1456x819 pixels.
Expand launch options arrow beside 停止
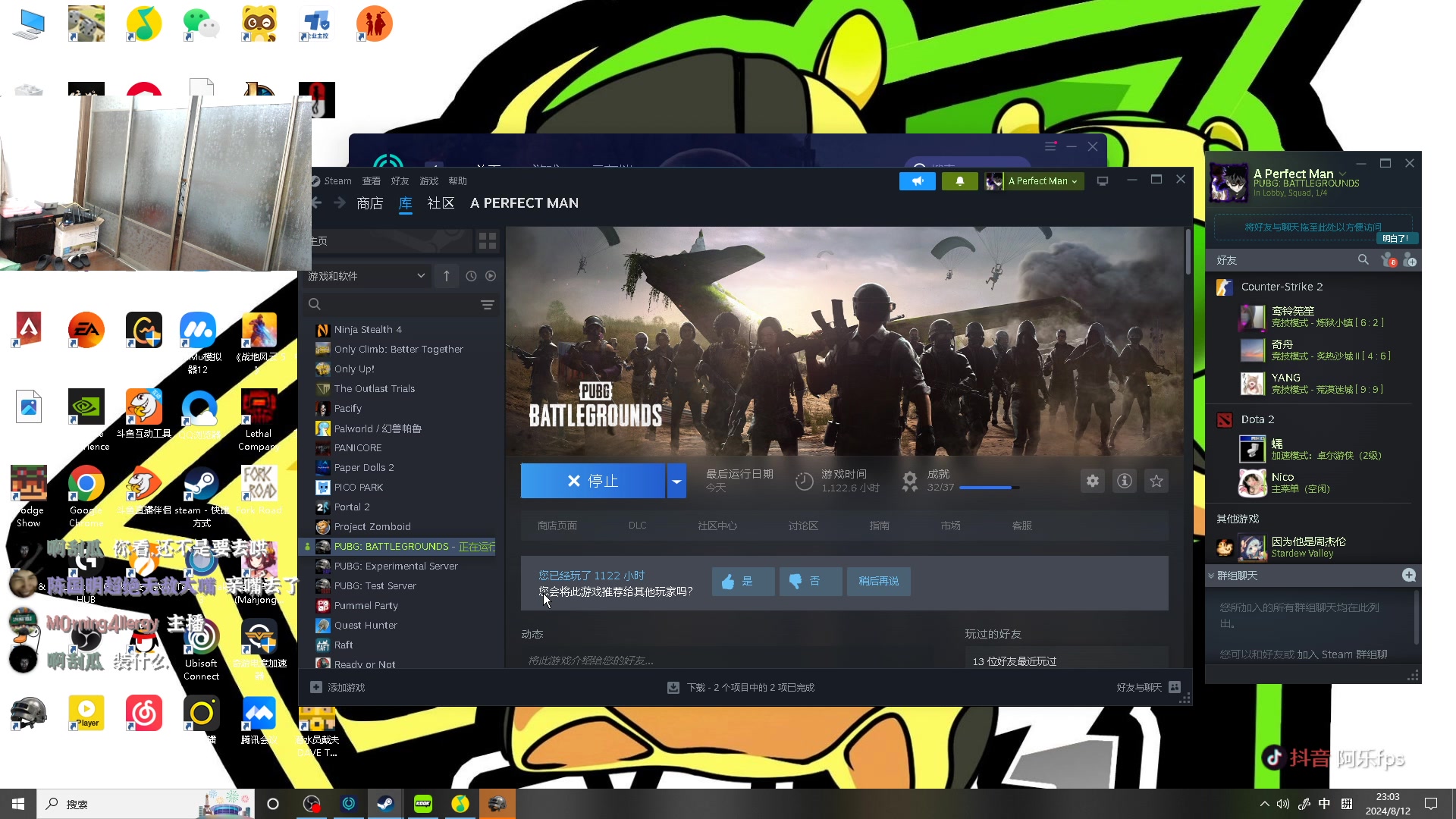click(x=676, y=481)
